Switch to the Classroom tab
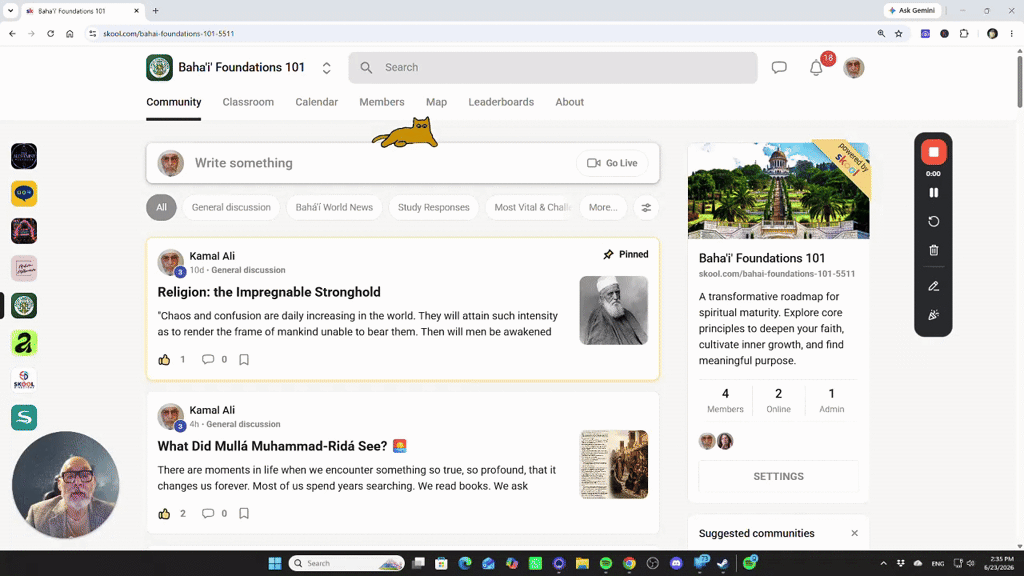The height and width of the screenshot is (576, 1024). 248,102
